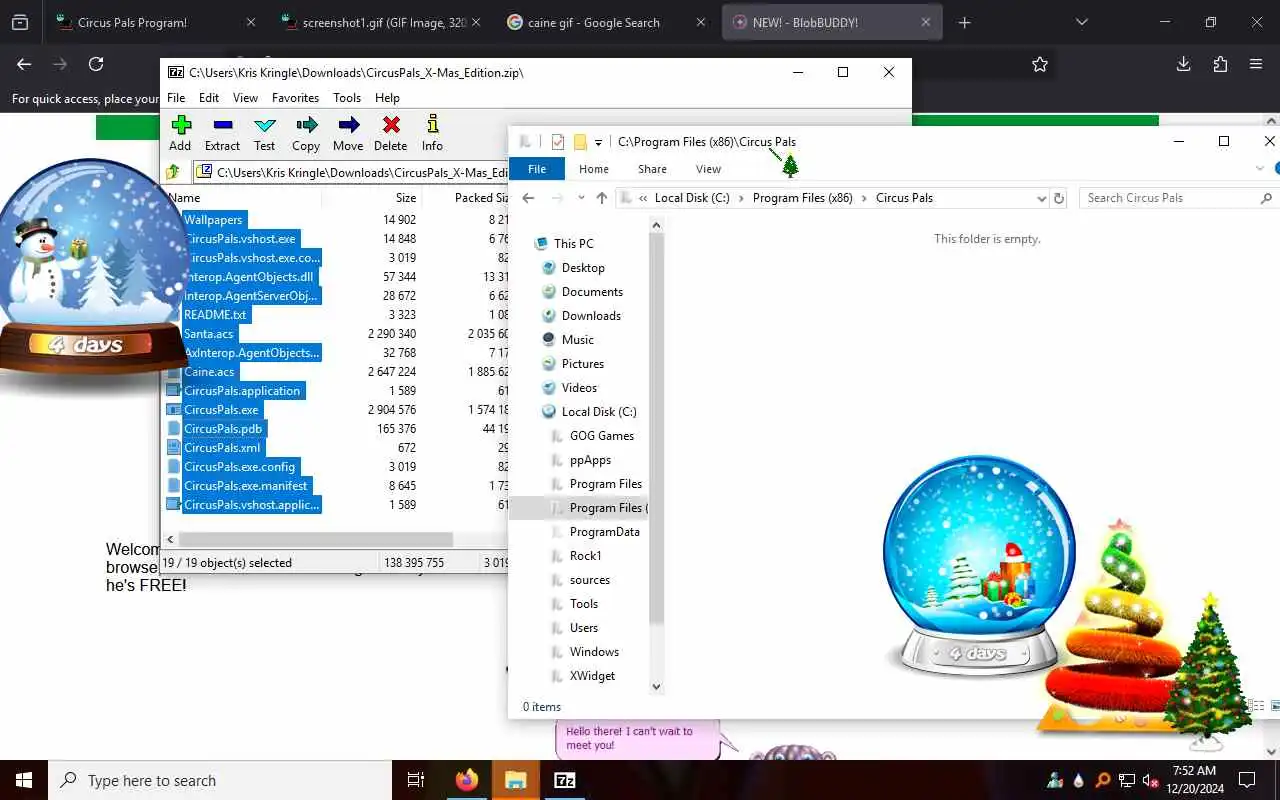The image size is (1280, 800).
Task: Select GOG Games folder in navigation pane
Action: 602,436
